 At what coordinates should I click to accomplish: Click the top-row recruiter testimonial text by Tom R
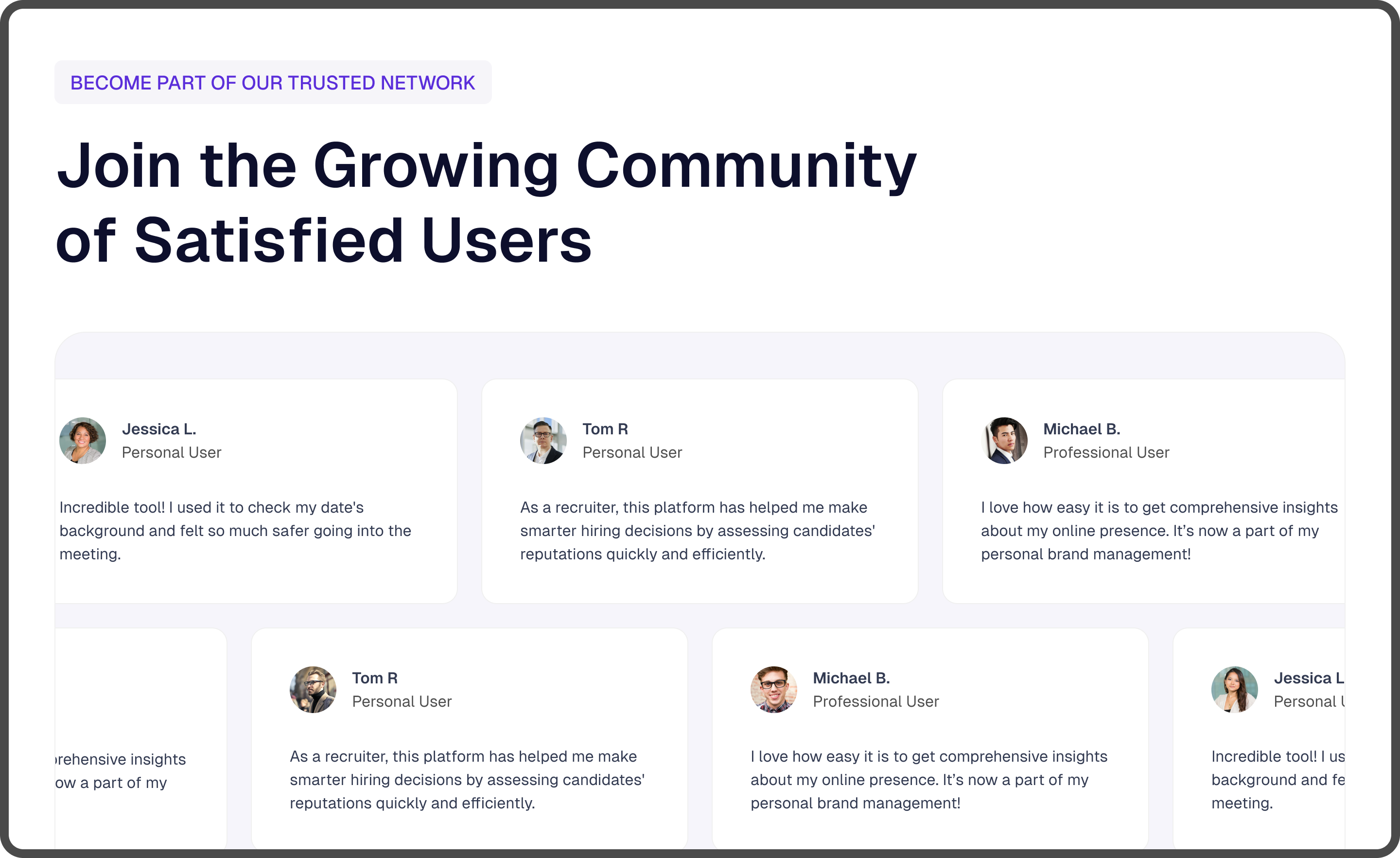click(x=697, y=531)
